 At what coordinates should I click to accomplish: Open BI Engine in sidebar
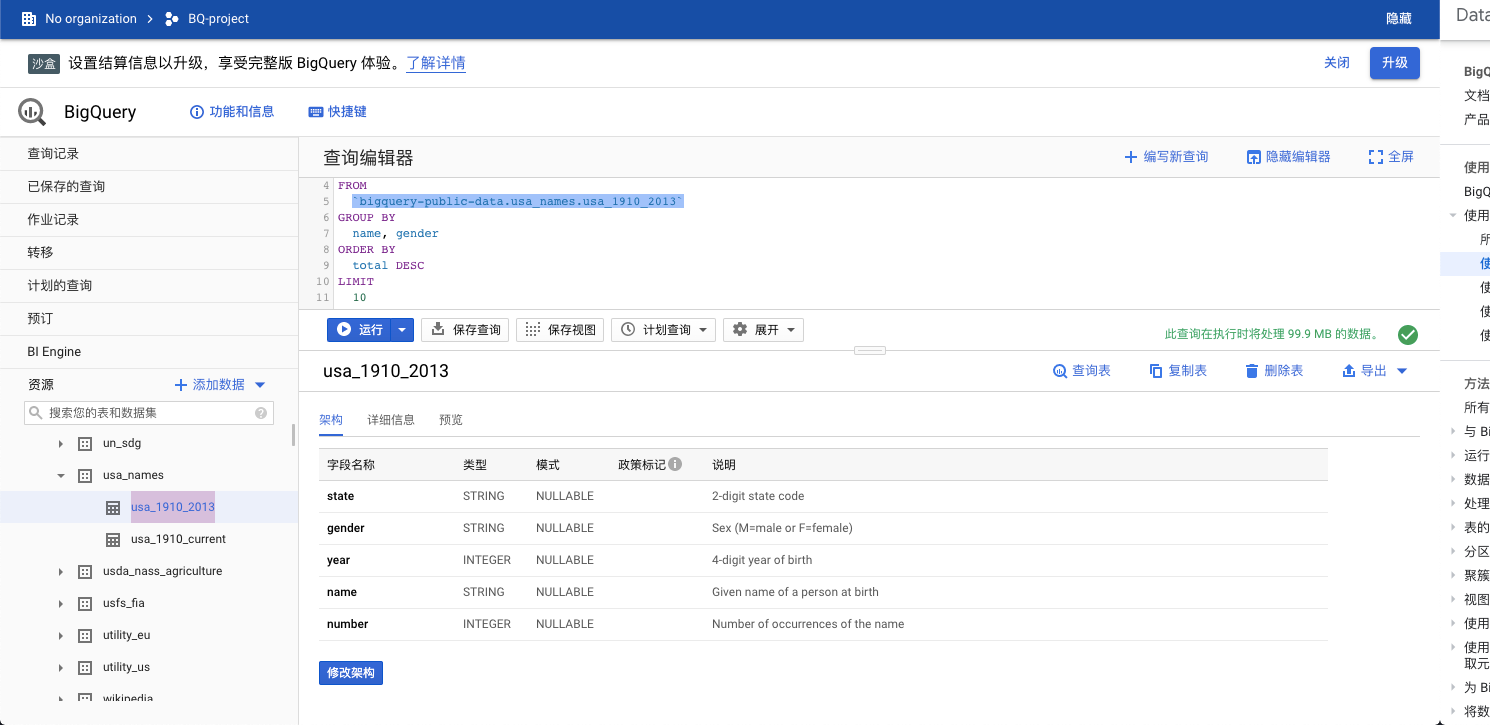tap(149, 352)
